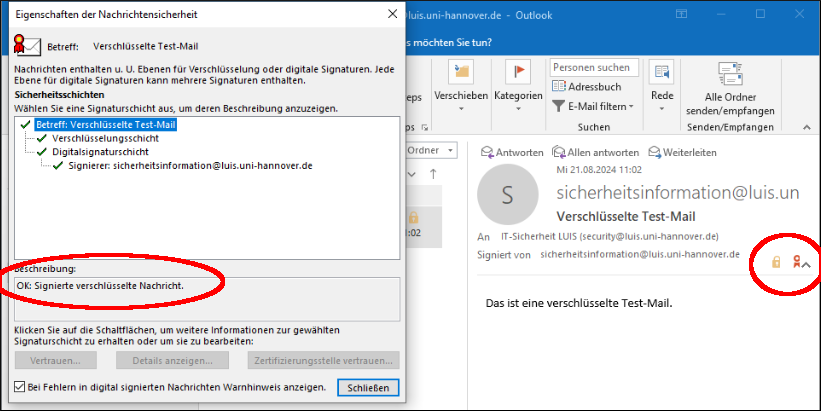Image resolution: width=821 pixels, height=411 pixels.
Task: Maximize the Outlook window
Action: coord(760,14)
